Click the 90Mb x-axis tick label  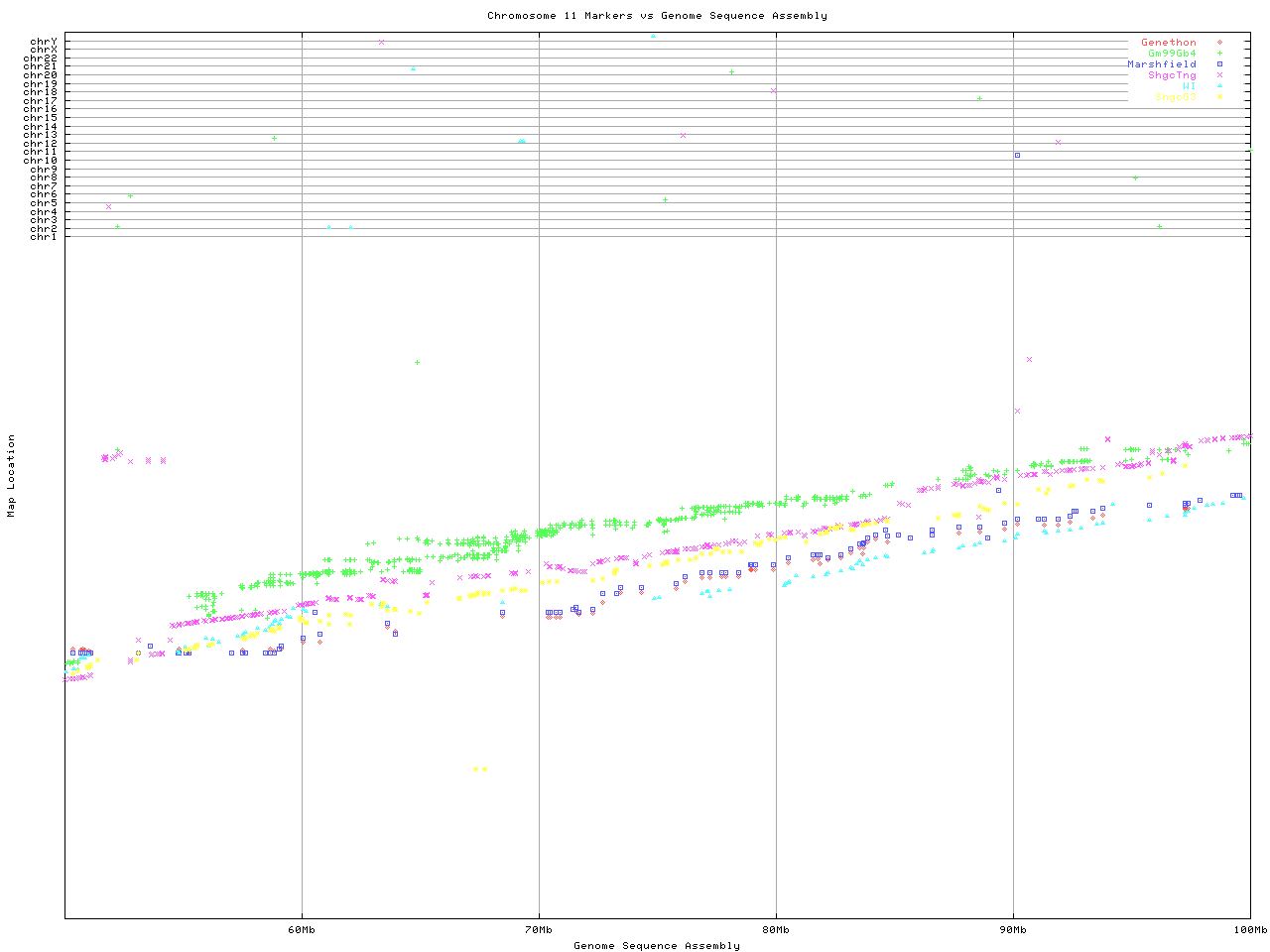coord(1013,930)
